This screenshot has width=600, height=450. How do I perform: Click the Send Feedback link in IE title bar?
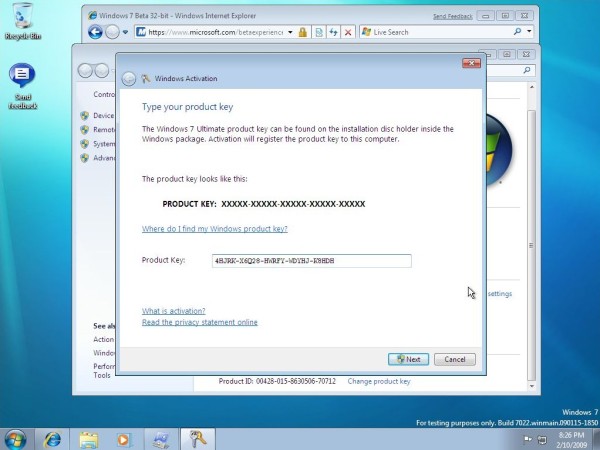[453, 16]
